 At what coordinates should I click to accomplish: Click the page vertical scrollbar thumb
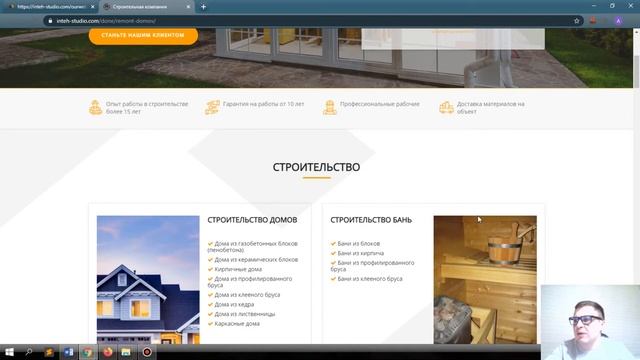636,71
